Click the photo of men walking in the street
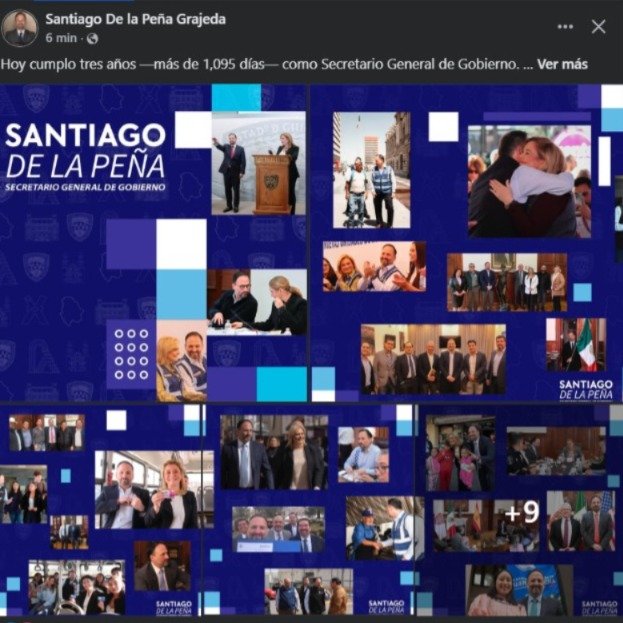 tap(371, 170)
